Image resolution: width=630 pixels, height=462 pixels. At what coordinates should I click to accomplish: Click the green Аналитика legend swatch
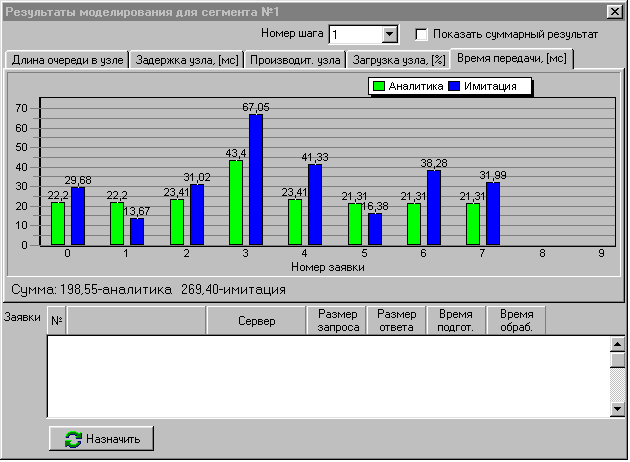tap(378, 86)
